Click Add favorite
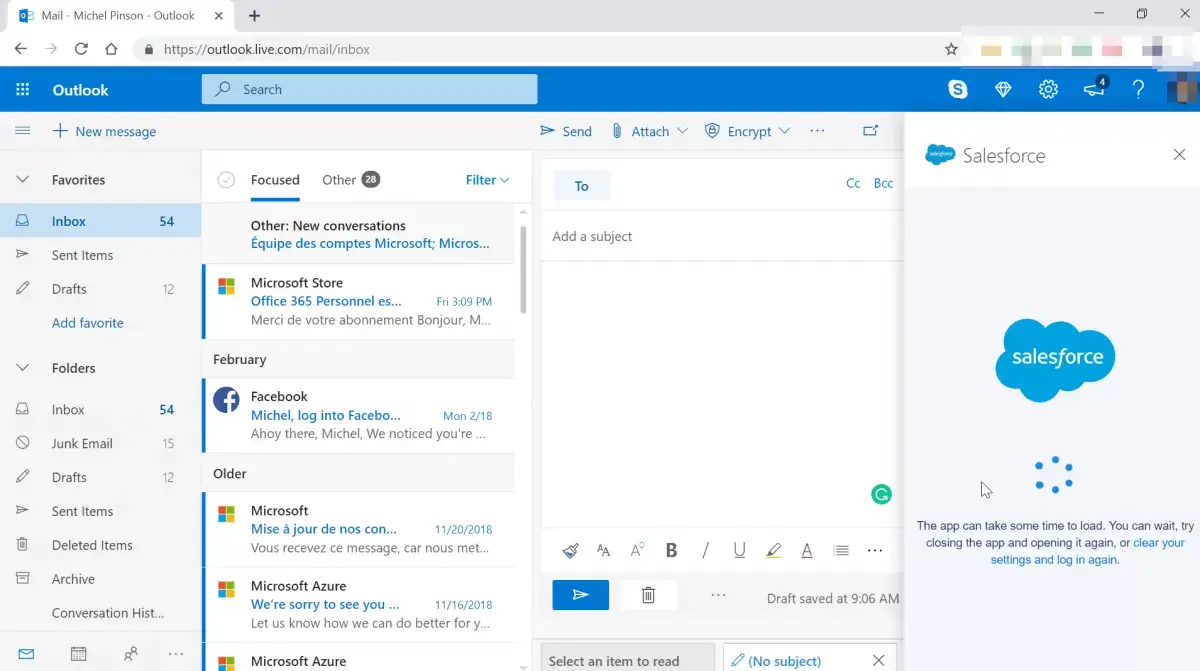Image resolution: width=1200 pixels, height=671 pixels. tap(88, 323)
